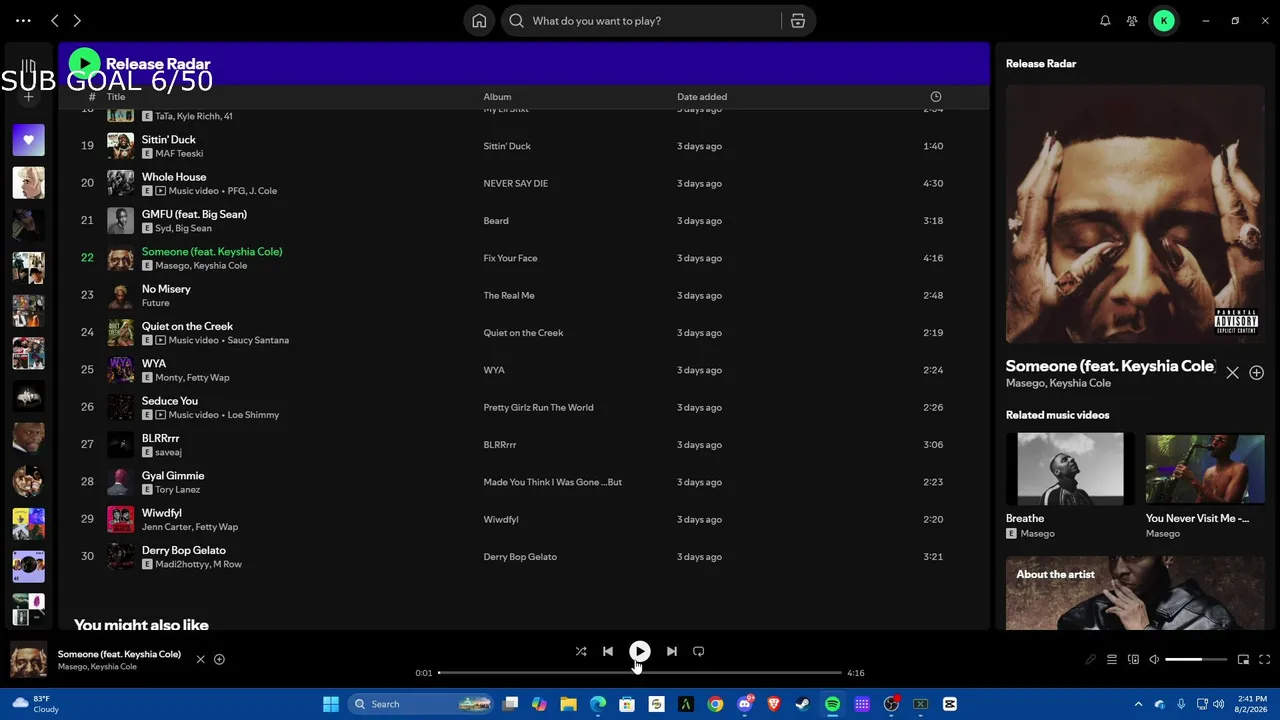Viewport: 1280px width, 720px height.
Task: Toggle repeat mode
Action: point(699,651)
